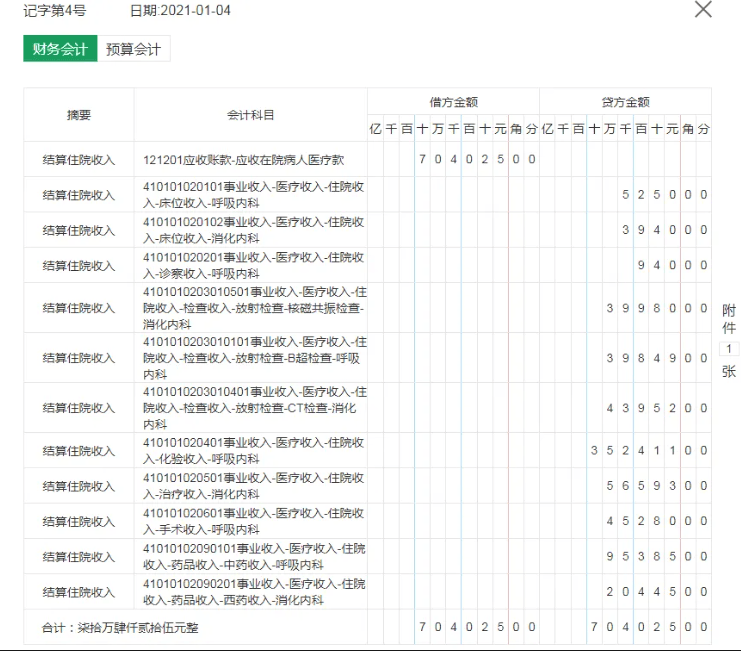Select the 410101020501 治疗收入-消化内科 account row

tap(250, 486)
